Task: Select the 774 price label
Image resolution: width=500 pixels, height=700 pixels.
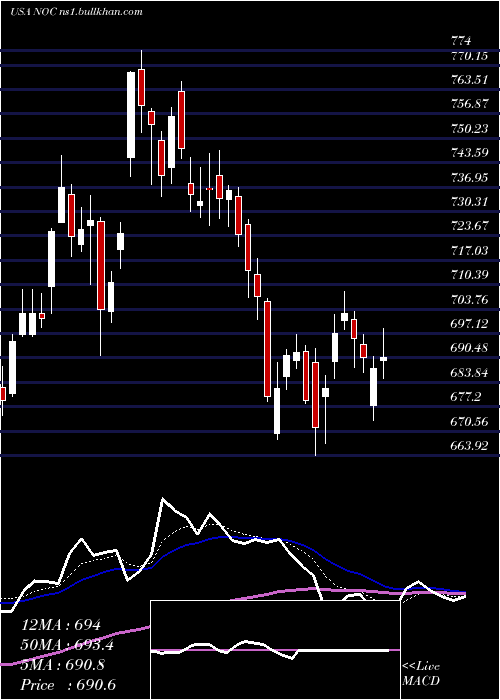Action: pyautogui.click(x=461, y=42)
